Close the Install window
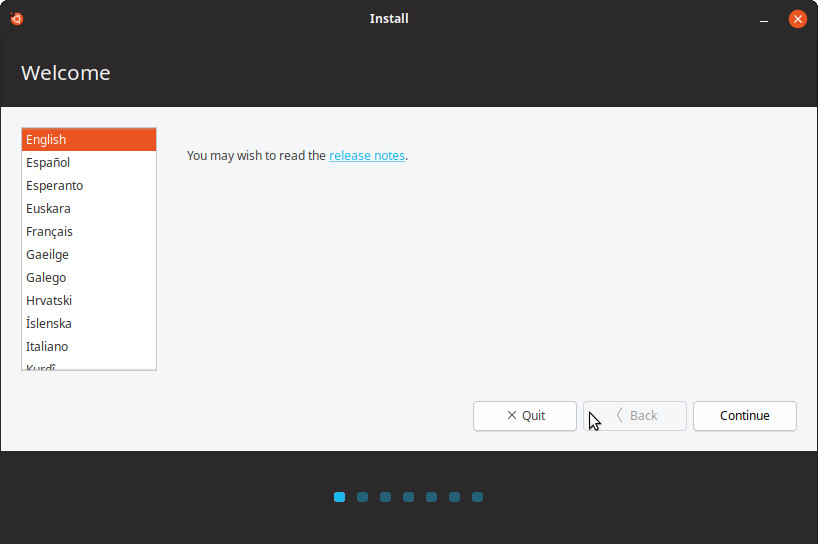Image resolution: width=818 pixels, height=544 pixels. tap(797, 19)
